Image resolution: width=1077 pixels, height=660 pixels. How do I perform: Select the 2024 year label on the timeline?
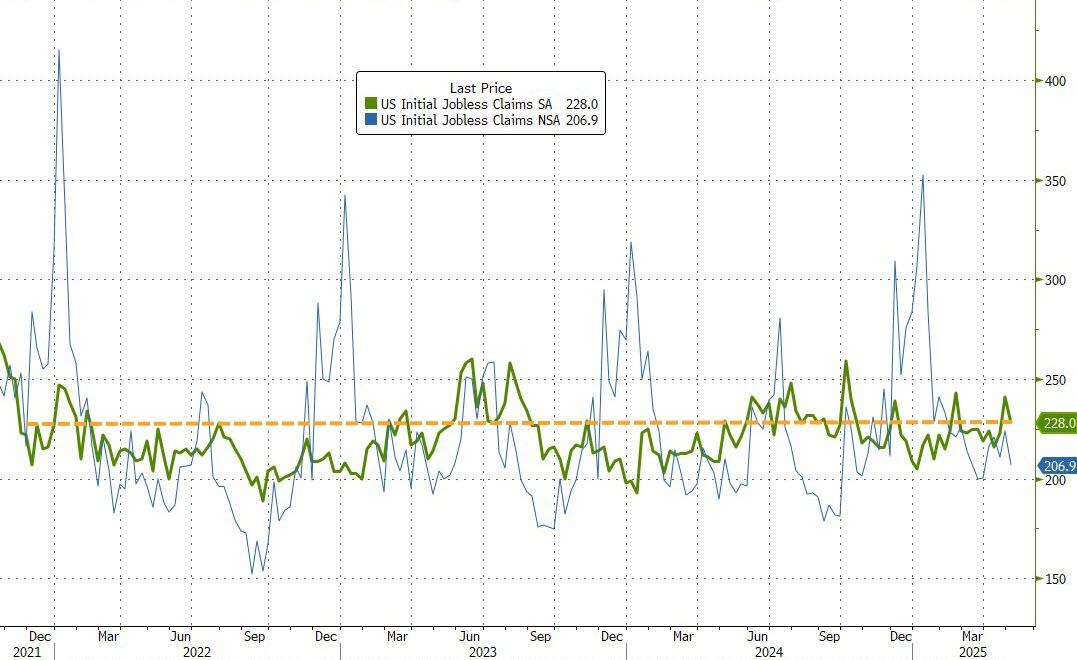[x=769, y=651]
